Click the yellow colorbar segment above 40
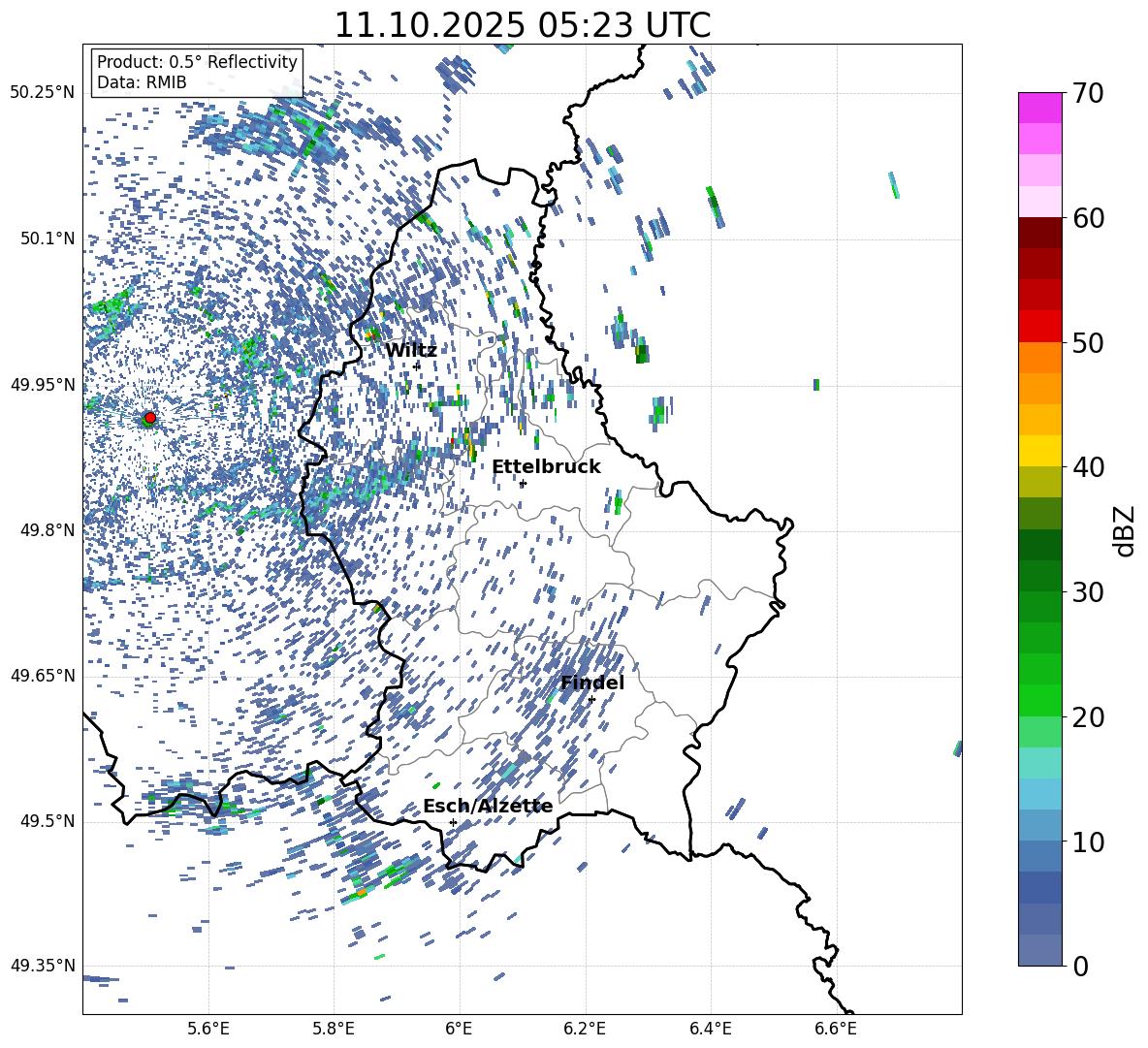The width and height of the screenshot is (1148, 1048). click(1040, 451)
